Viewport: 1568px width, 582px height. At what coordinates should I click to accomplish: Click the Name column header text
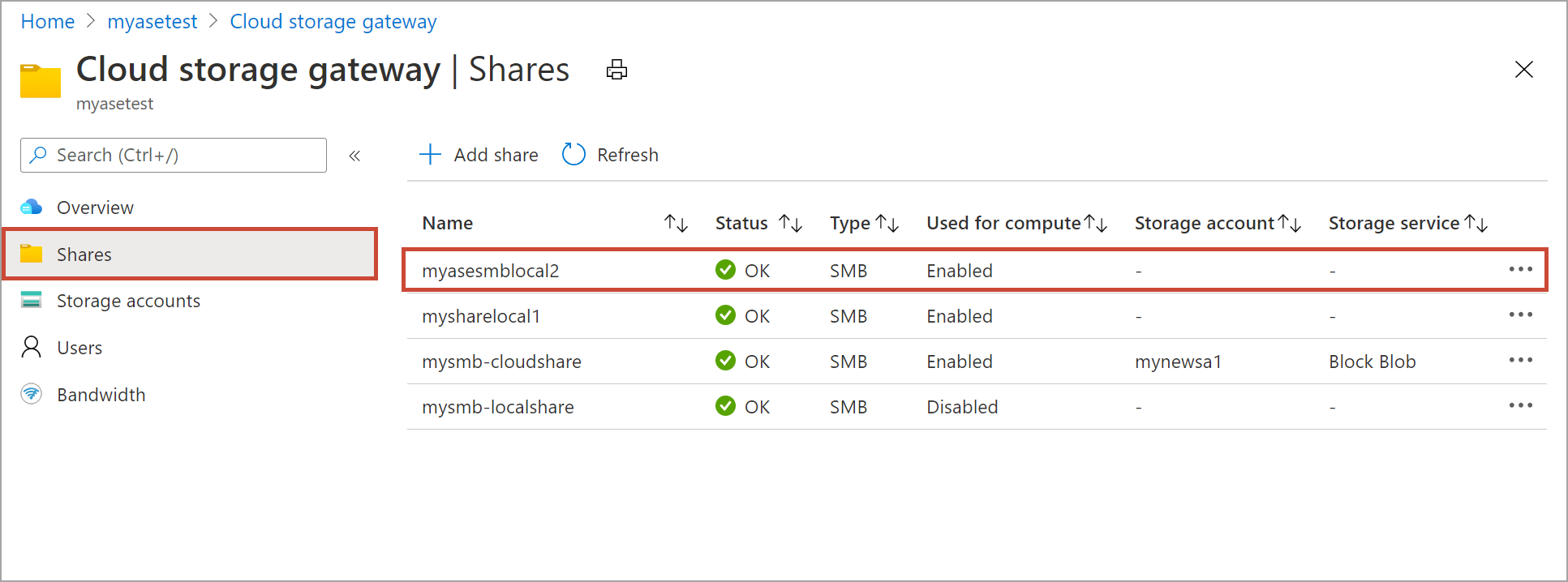447,223
